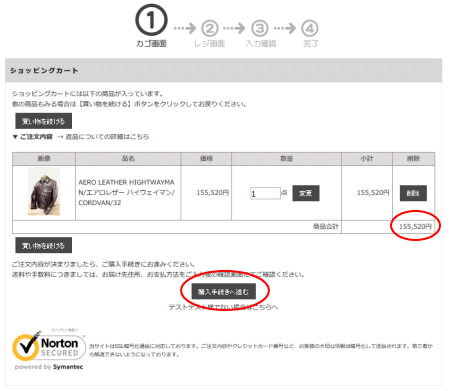Click the 品名 column header
Viewport: 450px width, 391px height.
click(x=128, y=159)
